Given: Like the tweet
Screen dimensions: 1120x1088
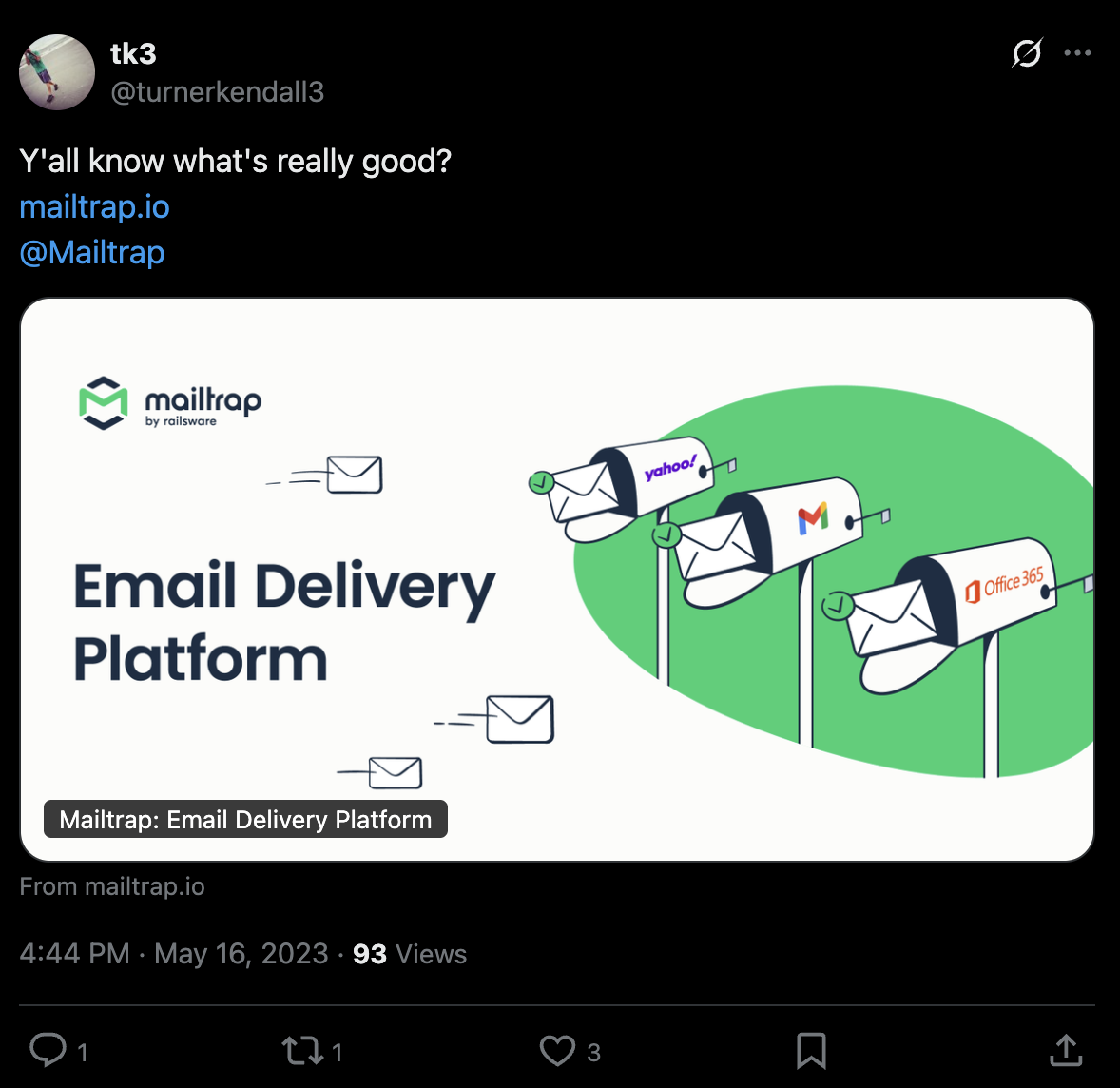Looking at the screenshot, I should 559,1051.
